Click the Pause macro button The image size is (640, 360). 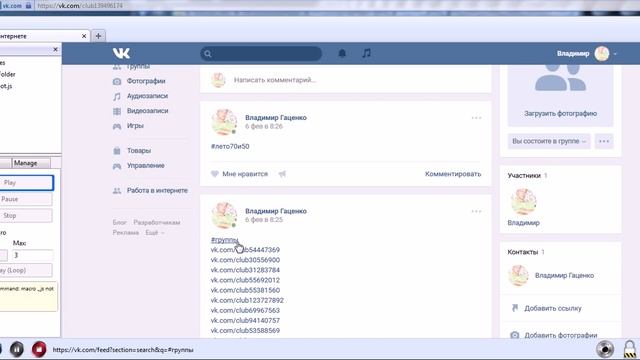[26, 199]
